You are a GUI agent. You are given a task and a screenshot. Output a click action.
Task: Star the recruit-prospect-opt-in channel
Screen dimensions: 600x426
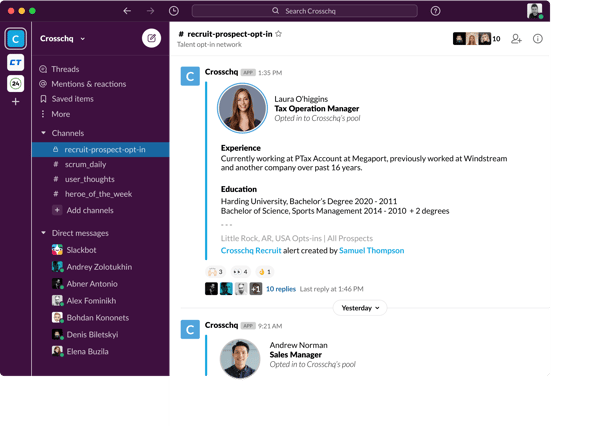278,33
